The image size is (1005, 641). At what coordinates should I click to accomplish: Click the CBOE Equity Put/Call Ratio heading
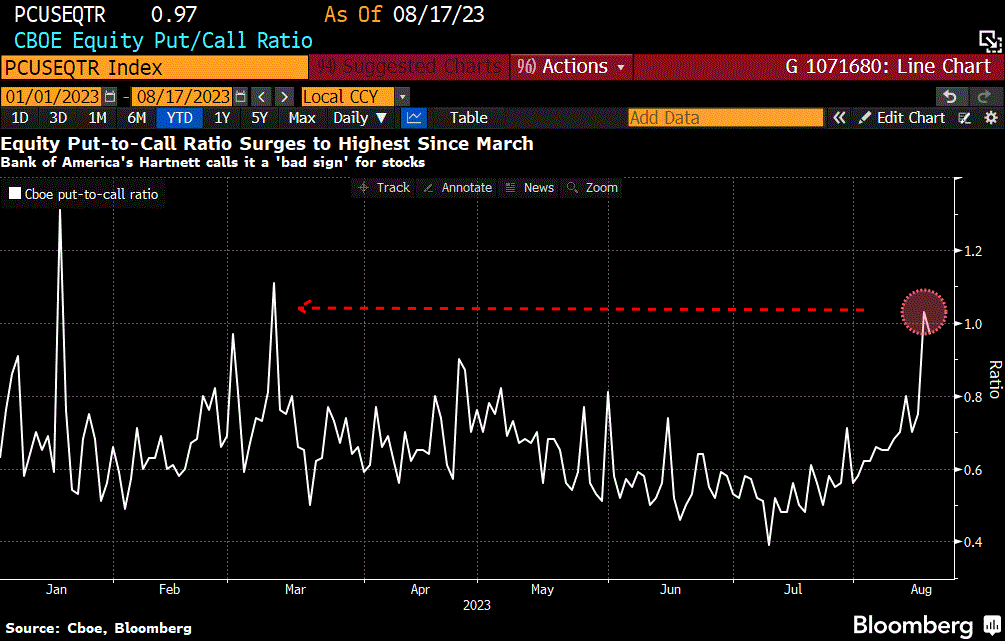[x=163, y=41]
